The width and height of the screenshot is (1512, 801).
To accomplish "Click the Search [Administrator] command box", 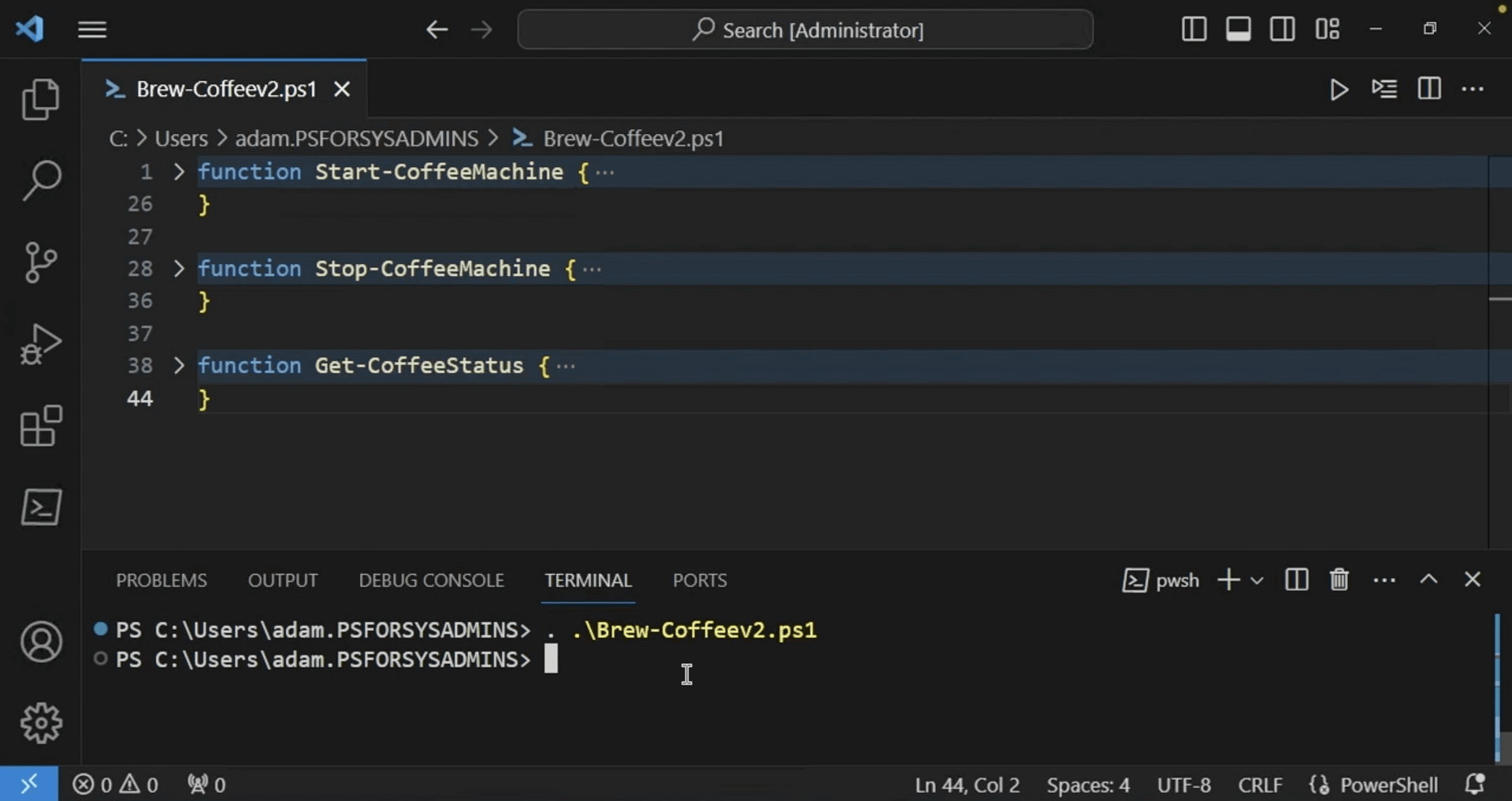I will [805, 30].
